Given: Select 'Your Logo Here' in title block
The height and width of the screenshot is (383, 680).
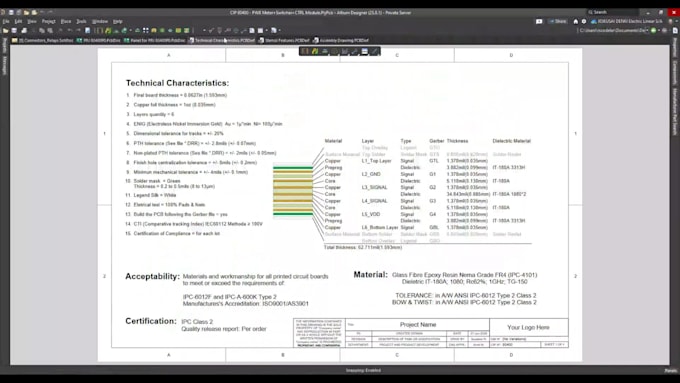Looking at the screenshot, I should [x=528, y=327].
